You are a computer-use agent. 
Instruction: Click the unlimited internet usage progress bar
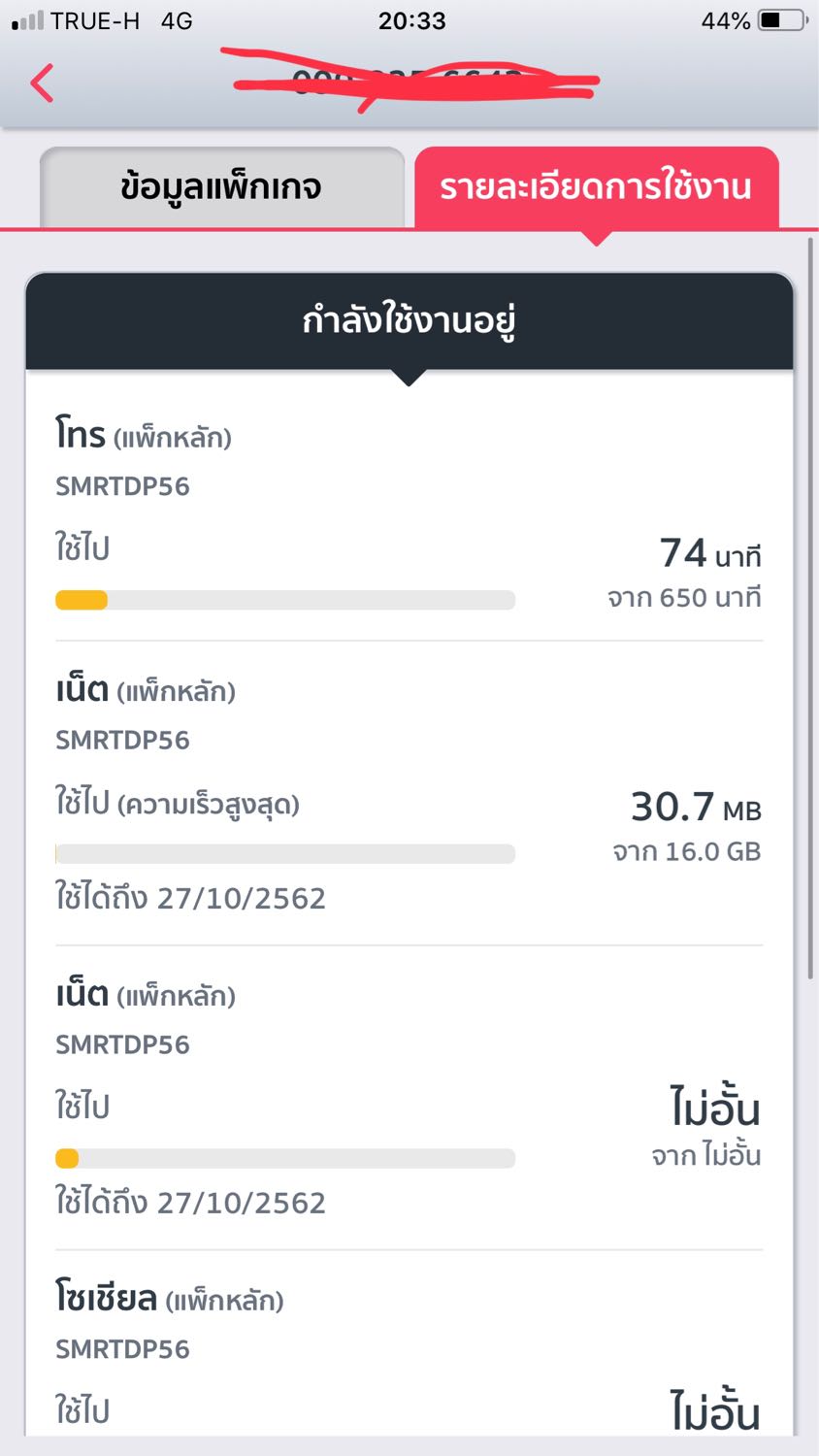(284, 1158)
